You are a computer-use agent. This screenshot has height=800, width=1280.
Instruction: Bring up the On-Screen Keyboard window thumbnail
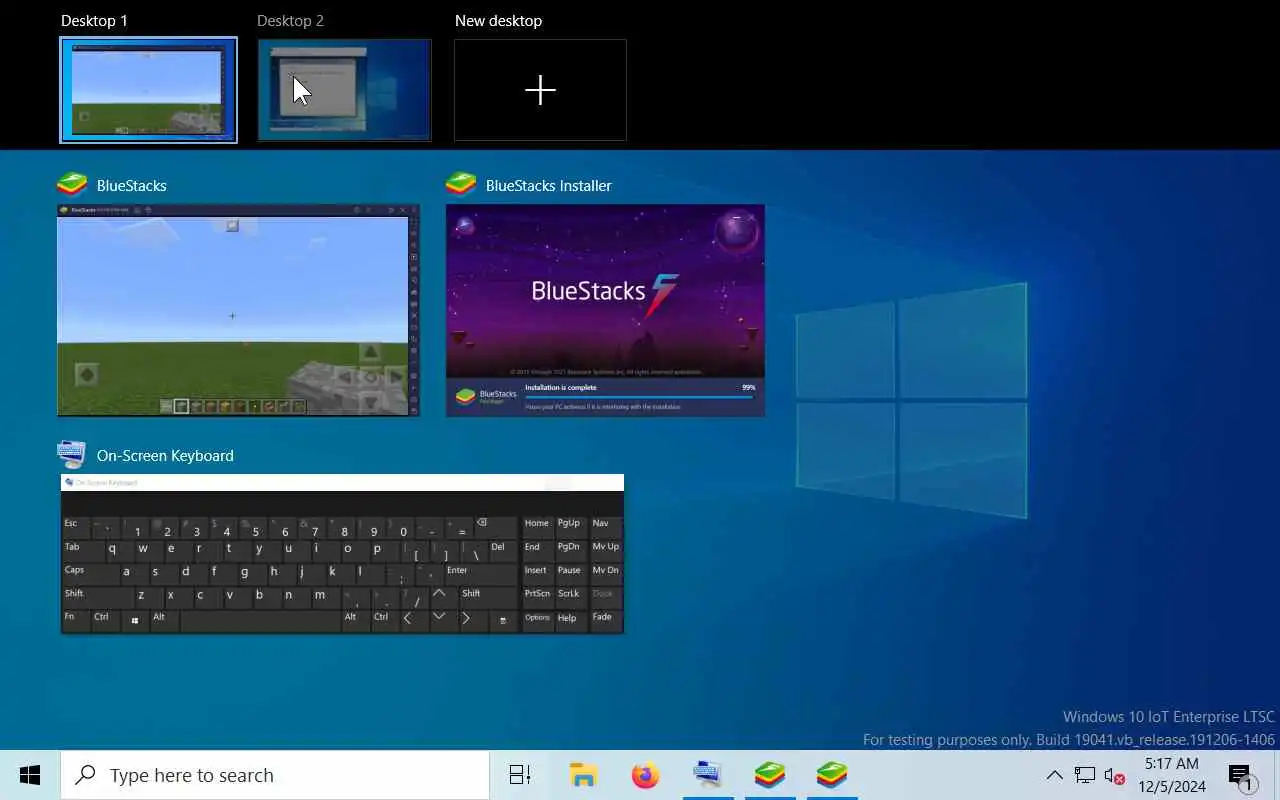(x=342, y=553)
